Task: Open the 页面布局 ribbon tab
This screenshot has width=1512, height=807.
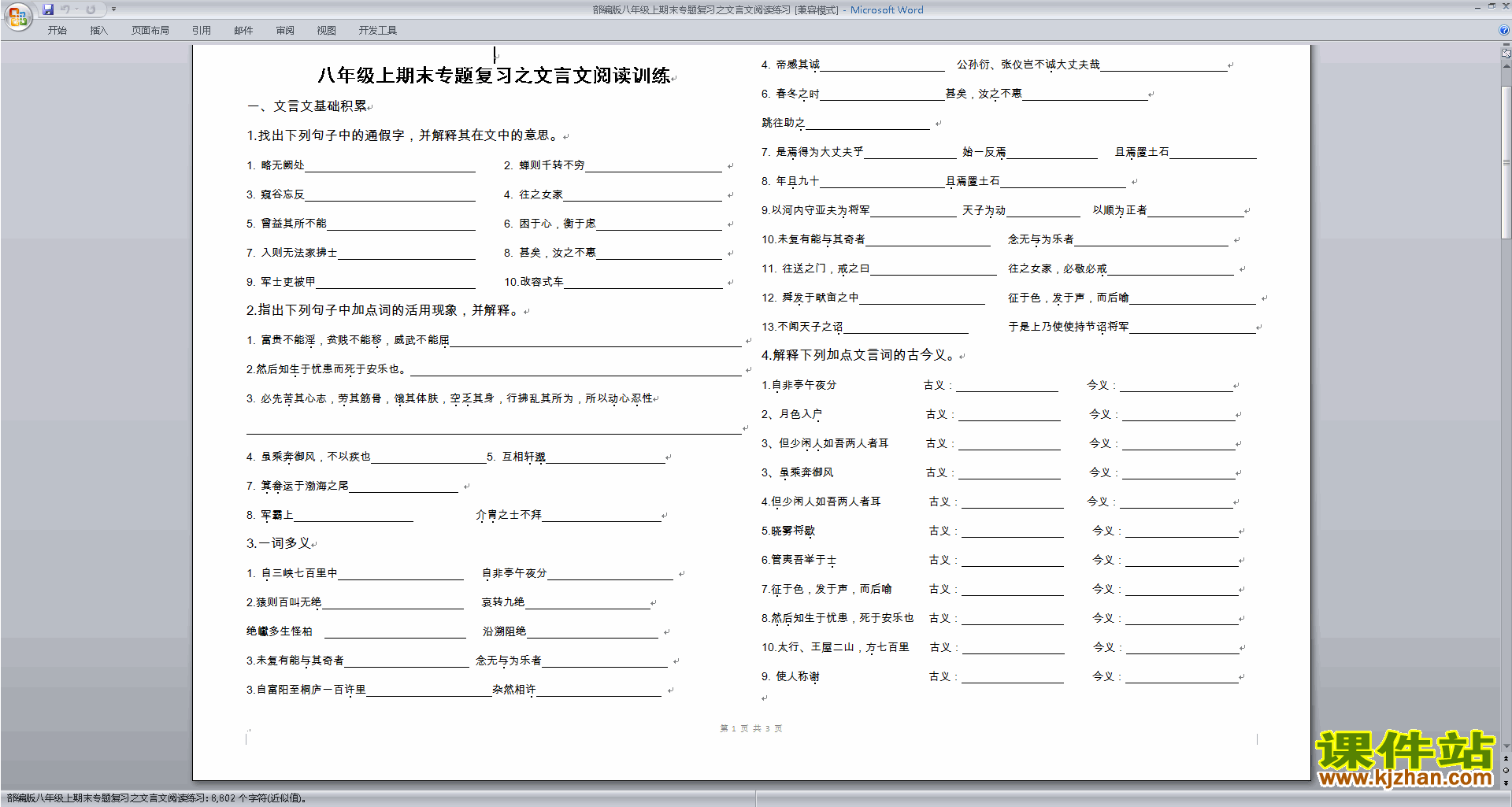Action: point(150,30)
